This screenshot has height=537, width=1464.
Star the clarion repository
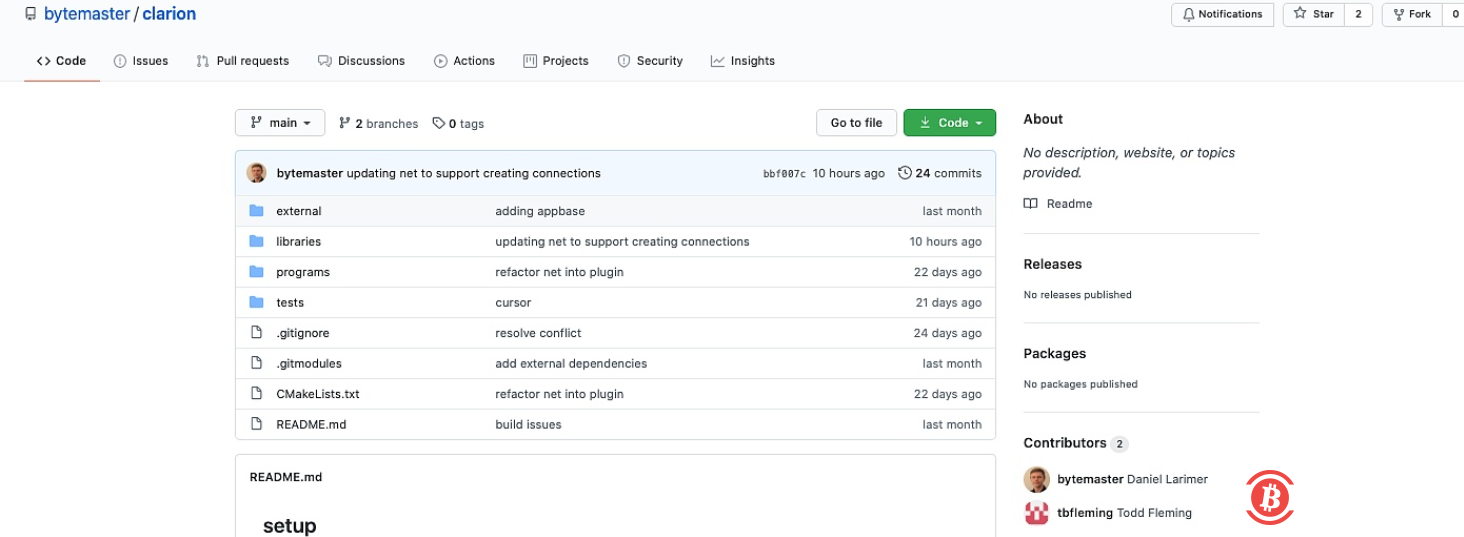tap(1314, 14)
